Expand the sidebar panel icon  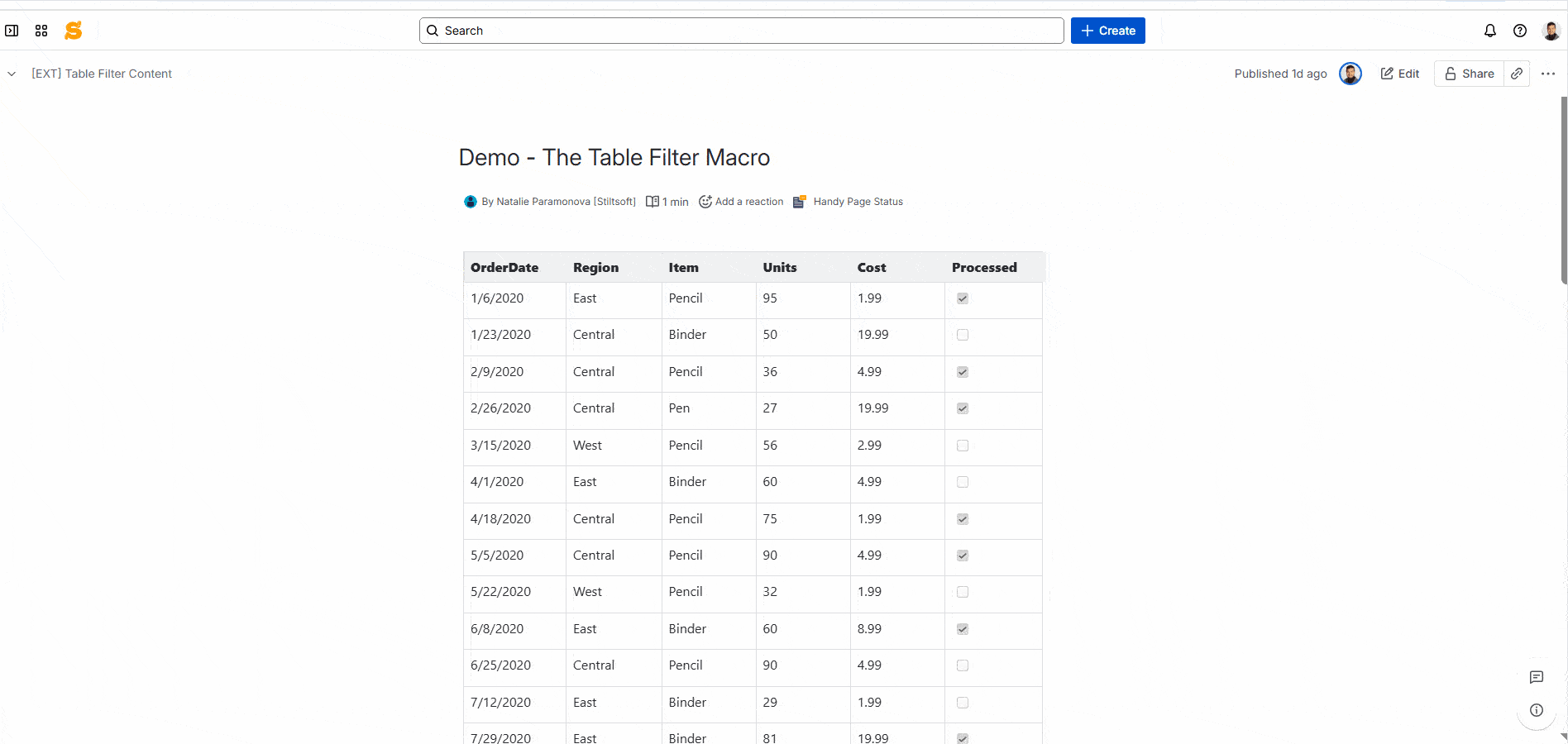coord(12,31)
